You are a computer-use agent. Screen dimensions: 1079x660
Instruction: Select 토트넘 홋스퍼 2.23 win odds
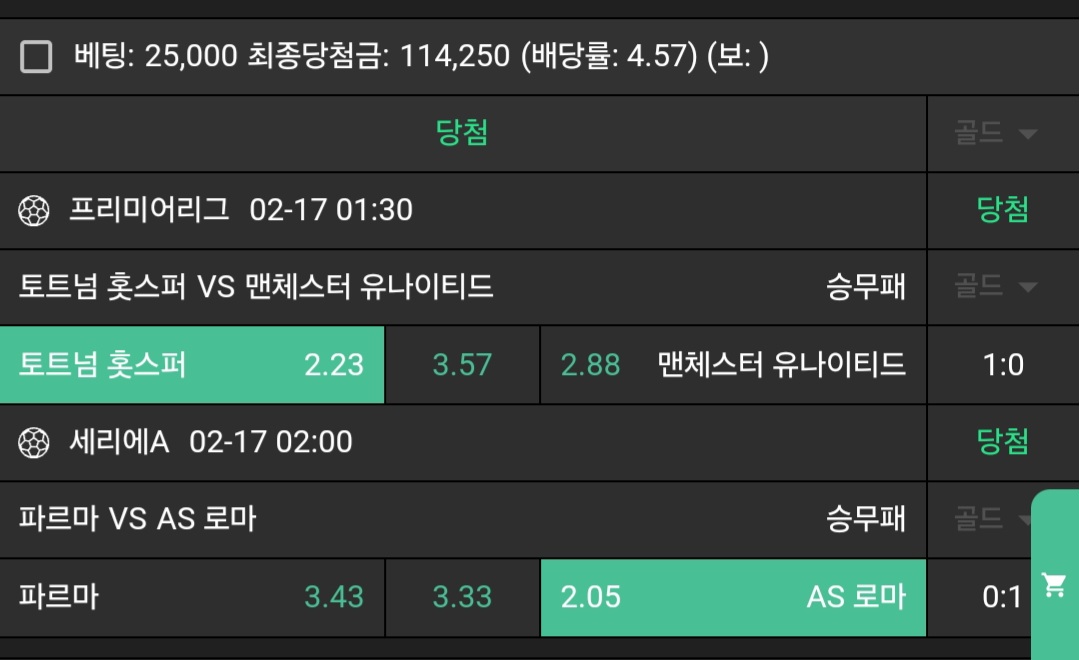click(x=192, y=365)
